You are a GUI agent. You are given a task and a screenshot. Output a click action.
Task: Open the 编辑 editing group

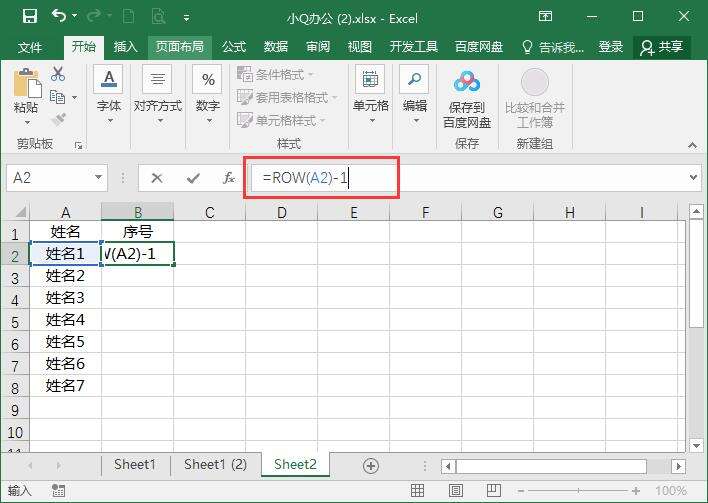click(415, 95)
